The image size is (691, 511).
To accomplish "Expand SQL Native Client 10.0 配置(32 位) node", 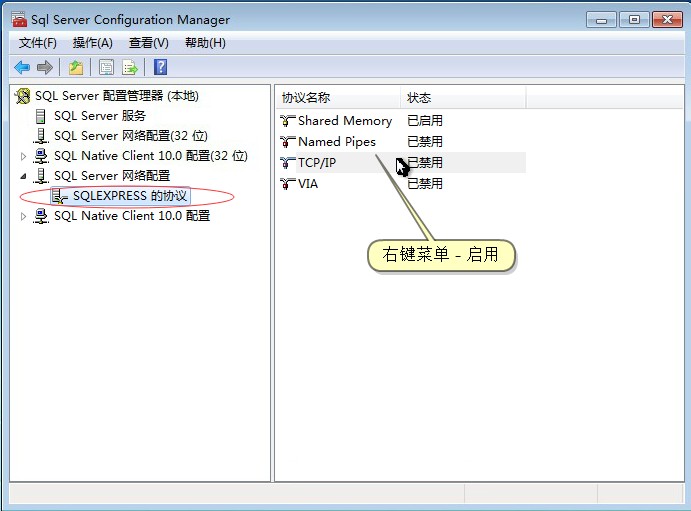I will click(23, 156).
